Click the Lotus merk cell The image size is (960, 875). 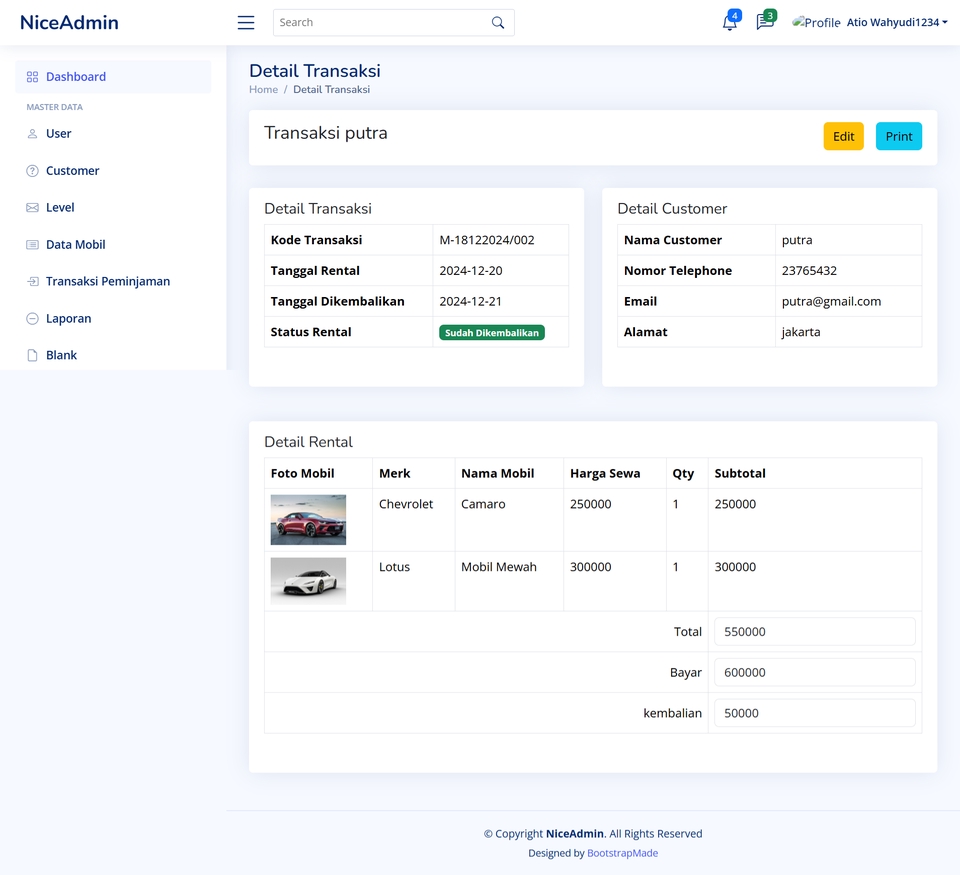(413, 581)
